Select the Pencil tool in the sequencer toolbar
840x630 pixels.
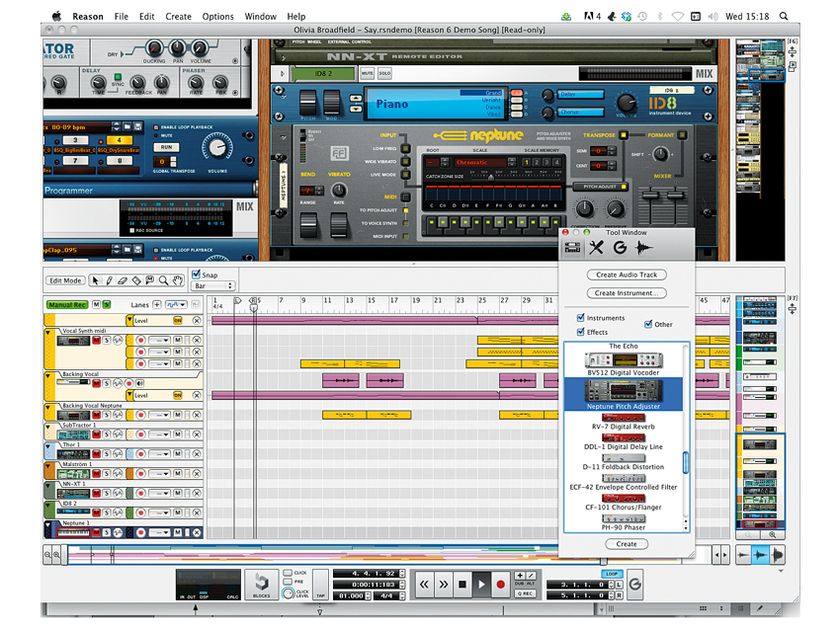[x=109, y=281]
